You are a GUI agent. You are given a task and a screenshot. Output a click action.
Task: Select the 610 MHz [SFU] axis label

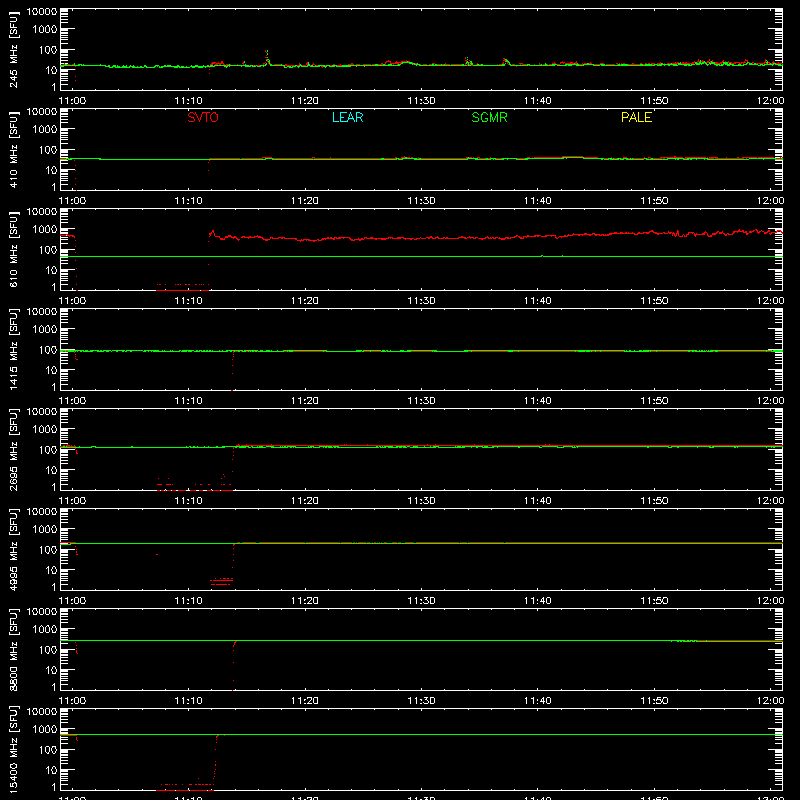pyautogui.click(x=13, y=249)
